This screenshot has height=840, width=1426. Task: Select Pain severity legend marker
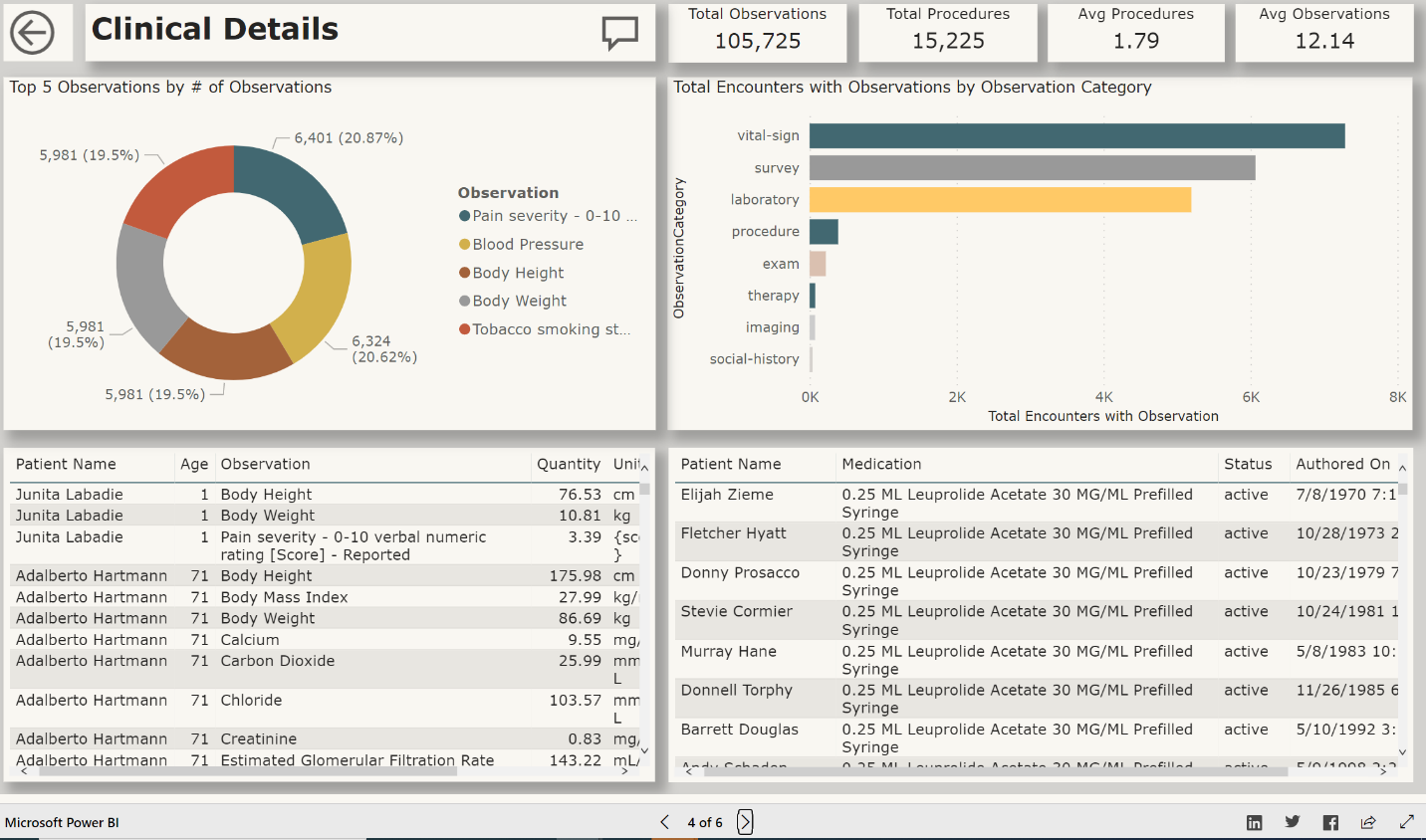(x=464, y=216)
